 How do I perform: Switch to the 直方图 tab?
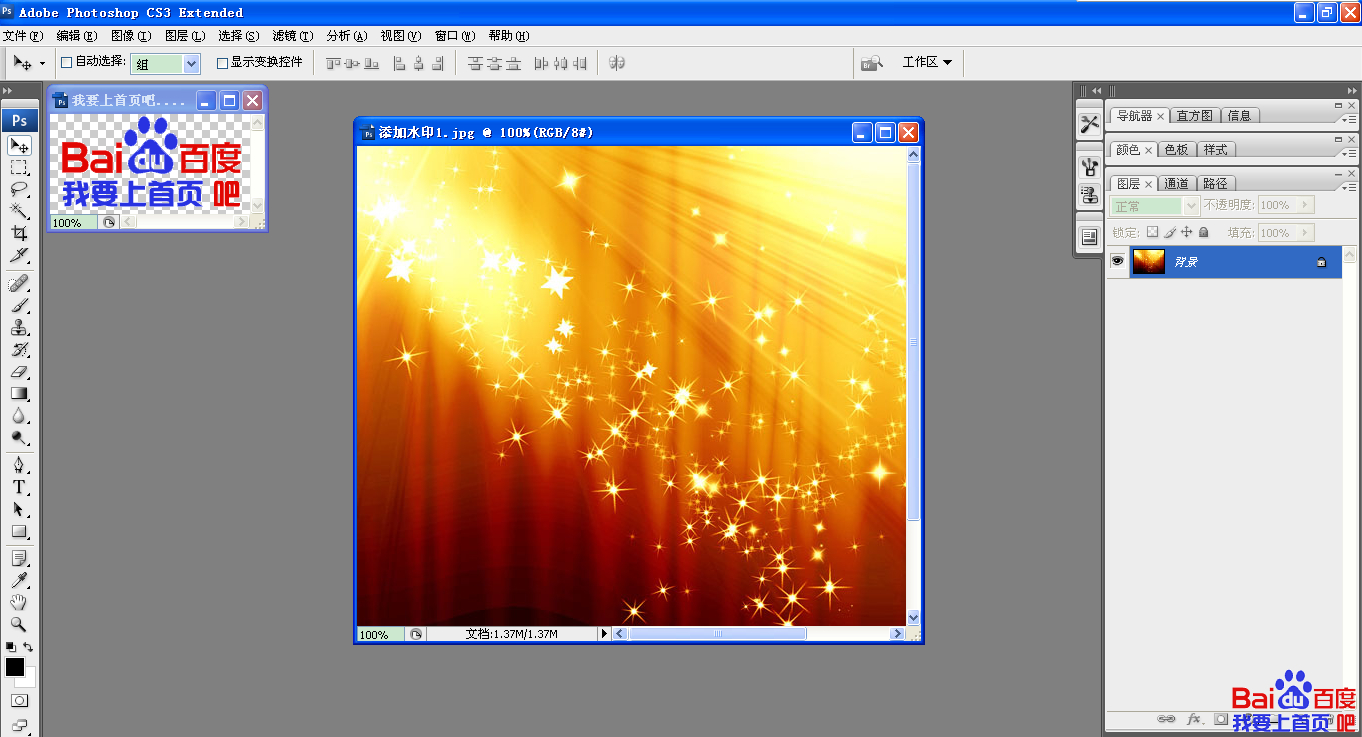[x=1194, y=116]
